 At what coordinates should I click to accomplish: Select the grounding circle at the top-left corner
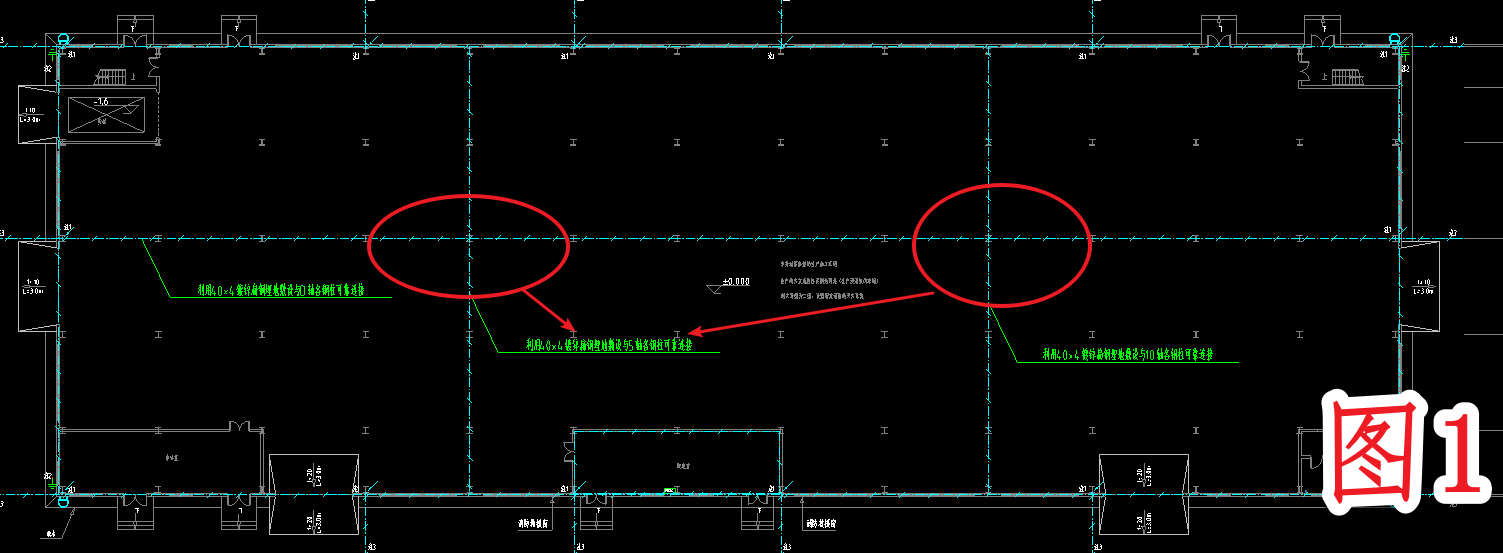(x=64, y=40)
